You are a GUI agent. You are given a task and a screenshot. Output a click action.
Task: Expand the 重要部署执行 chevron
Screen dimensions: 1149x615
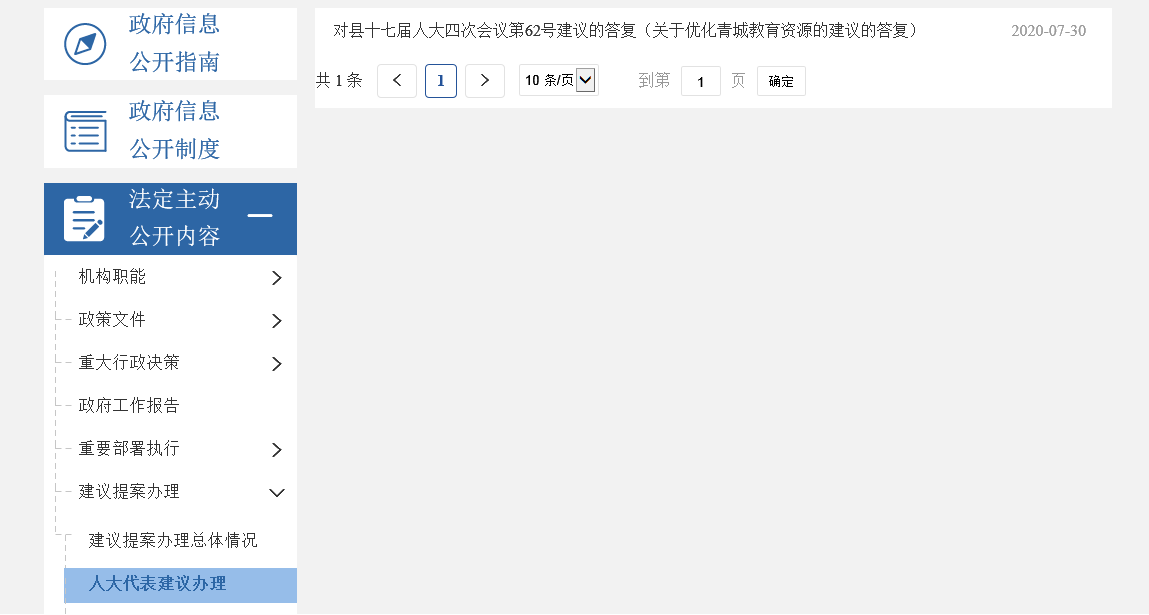[277, 450]
